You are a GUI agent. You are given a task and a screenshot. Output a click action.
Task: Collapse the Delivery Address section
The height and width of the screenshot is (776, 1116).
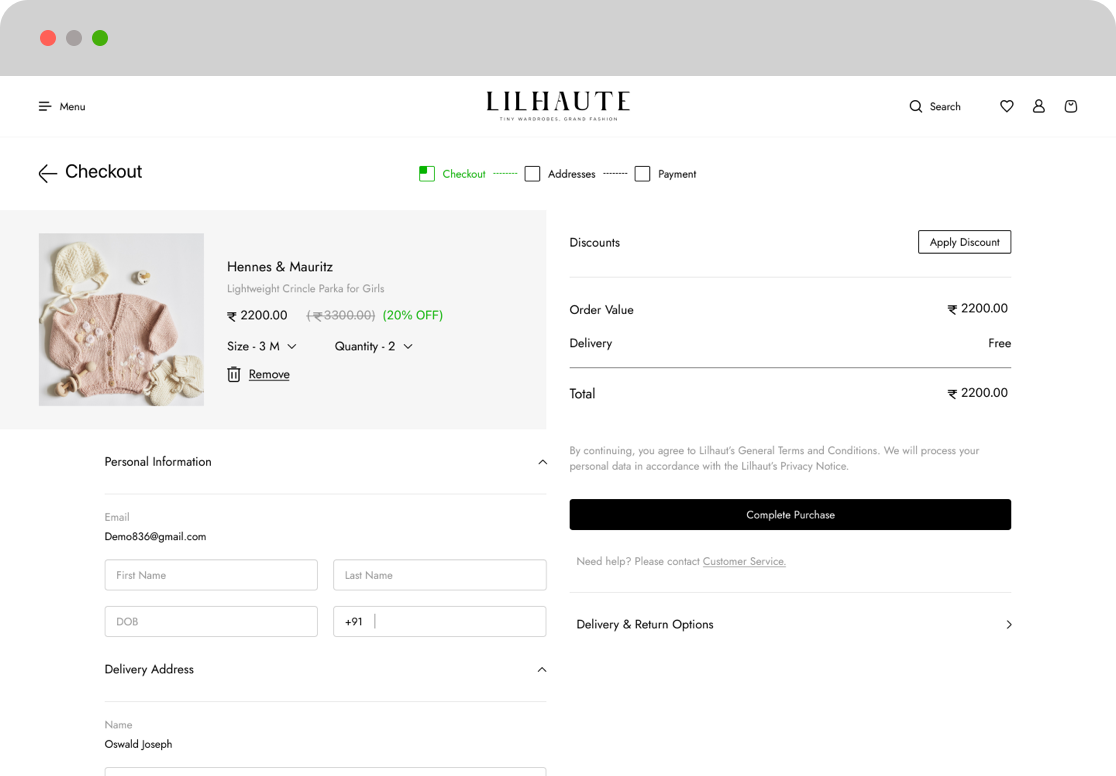coord(542,669)
